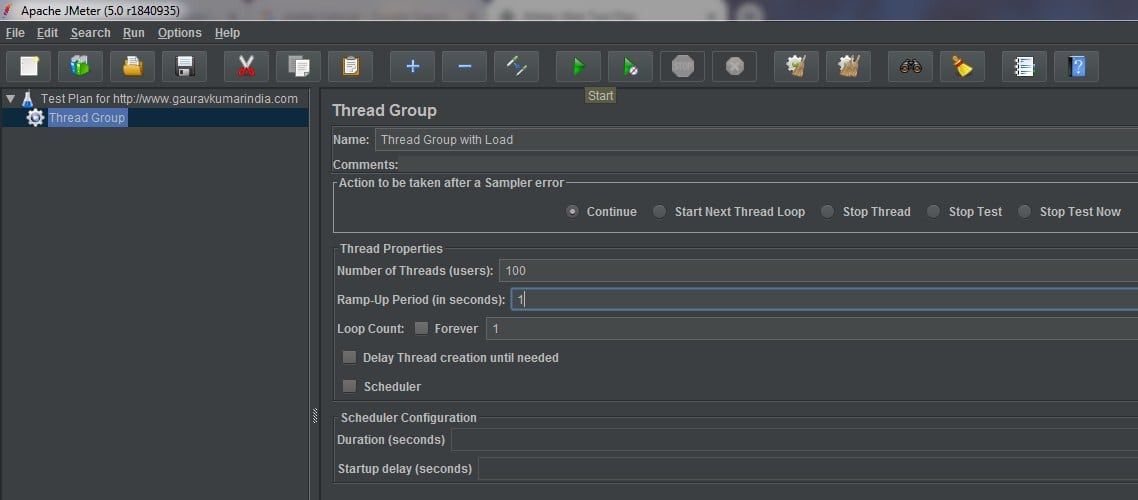
Task: Click the Collapse all minus icon
Action: pyautogui.click(x=464, y=67)
